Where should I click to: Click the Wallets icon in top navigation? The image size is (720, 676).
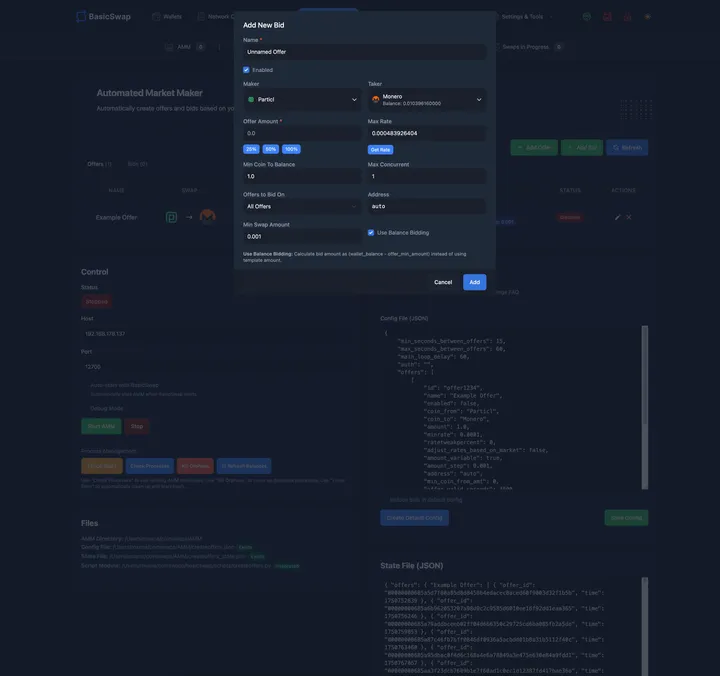[156, 17]
